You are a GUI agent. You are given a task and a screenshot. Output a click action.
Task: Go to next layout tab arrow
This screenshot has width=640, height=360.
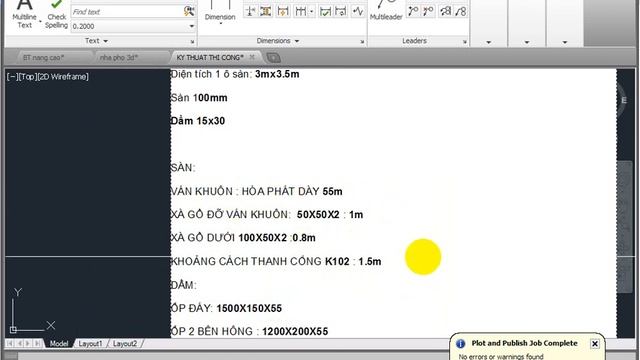pyautogui.click(x=28, y=344)
